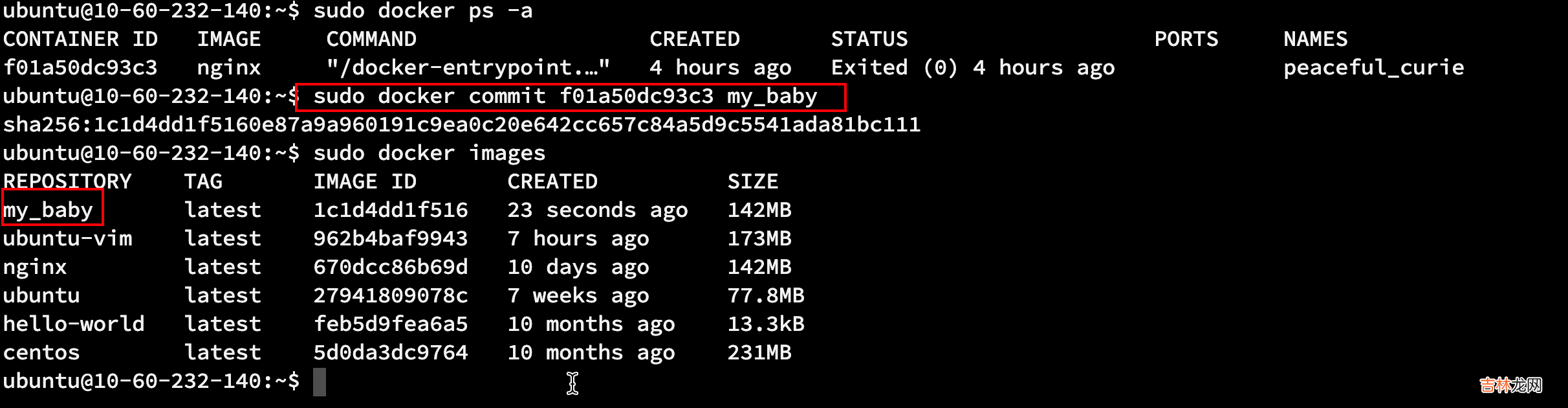The image size is (1568, 408).
Task: Select the ubuntu-vim repository name
Action: click(x=67, y=239)
